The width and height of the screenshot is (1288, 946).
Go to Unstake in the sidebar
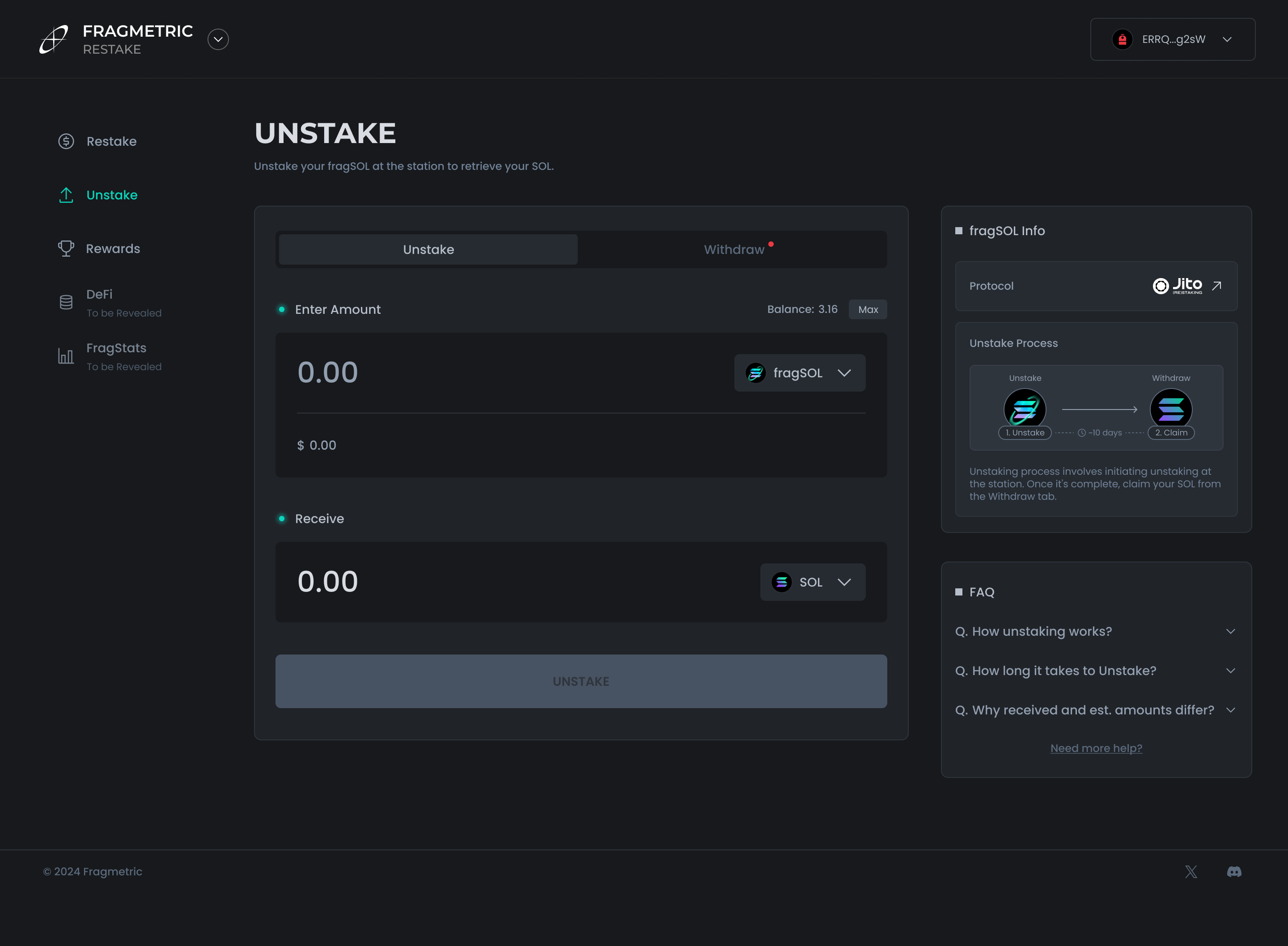(112, 195)
